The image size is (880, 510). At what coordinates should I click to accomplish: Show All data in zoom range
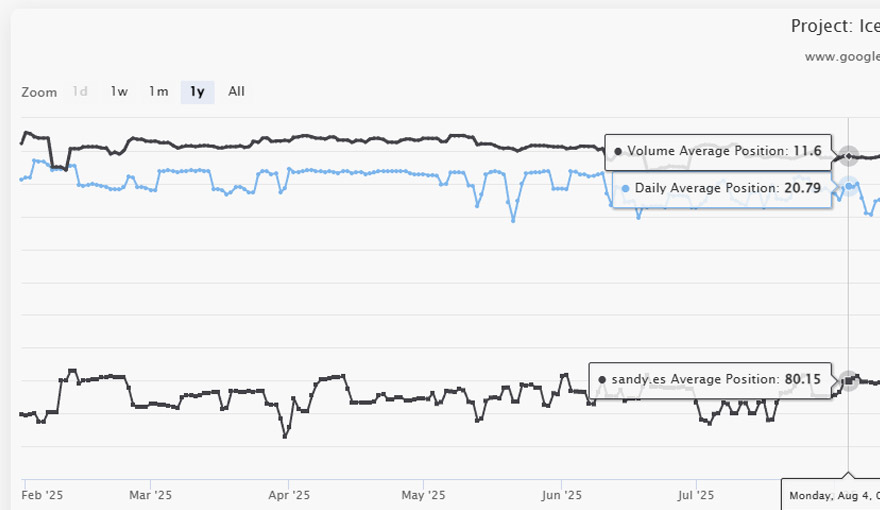(x=236, y=92)
